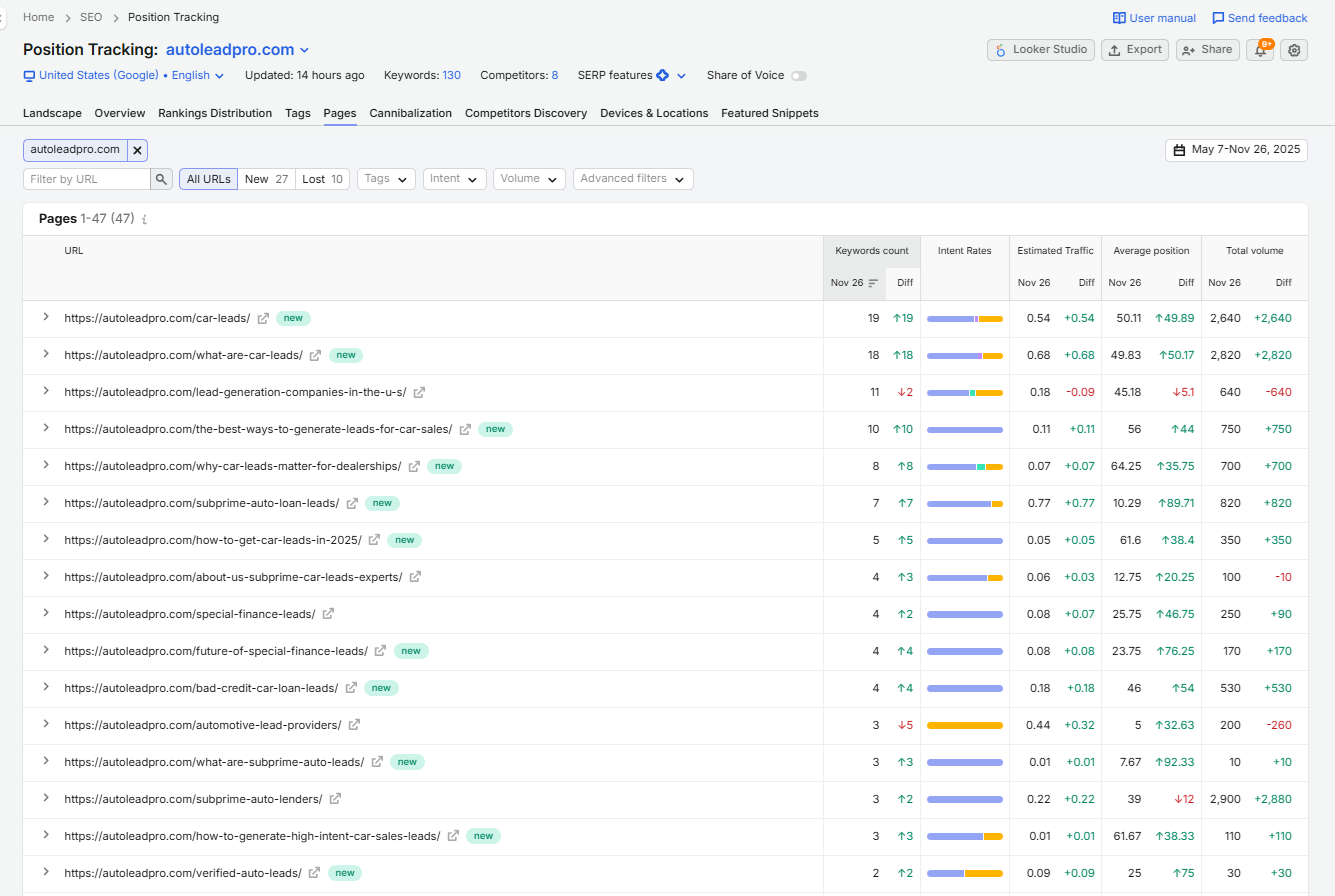The height and width of the screenshot is (896, 1335).
Task: Switch to the Rankings Distribution tab
Action: pos(215,113)
